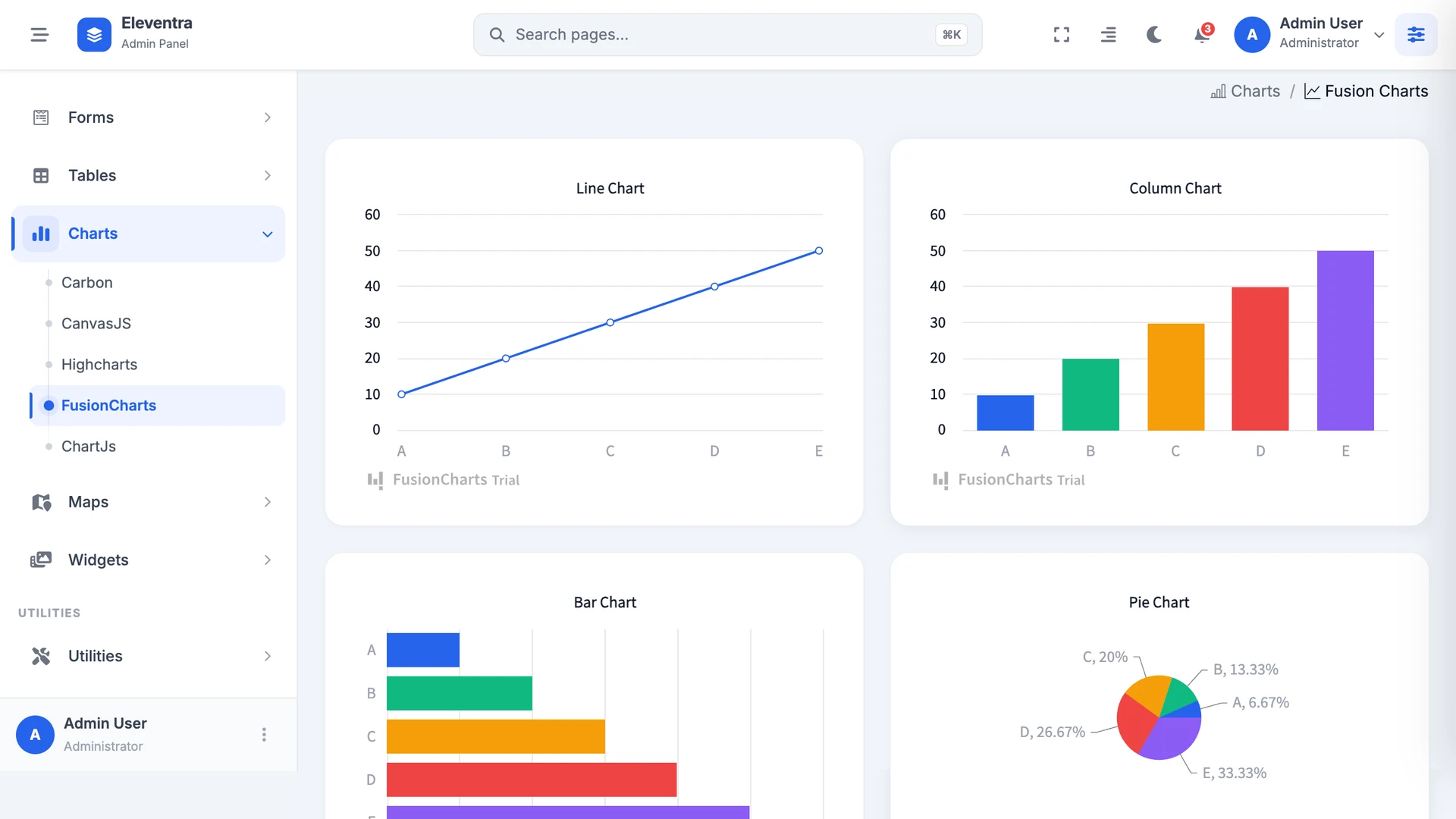The width and height of the screenshot is (1456, 819).
Task: Open the Forms menu item
Action: coord(149,118)
